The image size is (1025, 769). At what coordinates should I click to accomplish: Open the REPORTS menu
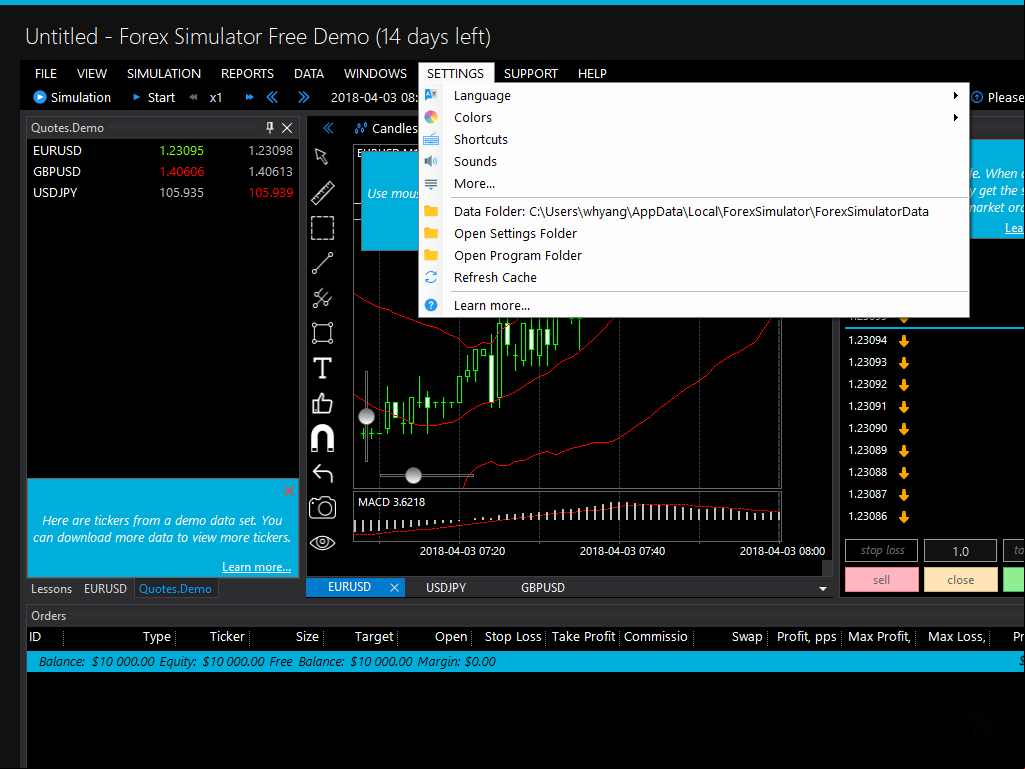coord(247,73)
